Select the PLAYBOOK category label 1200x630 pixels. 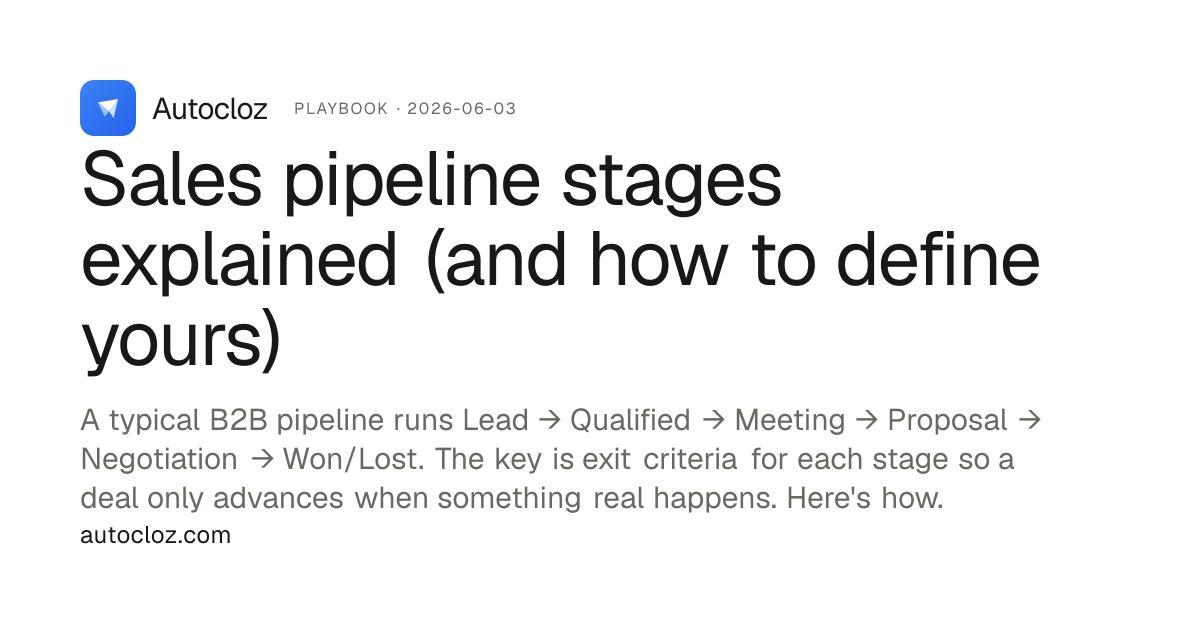pyautogui.click(x=341, y=109)
